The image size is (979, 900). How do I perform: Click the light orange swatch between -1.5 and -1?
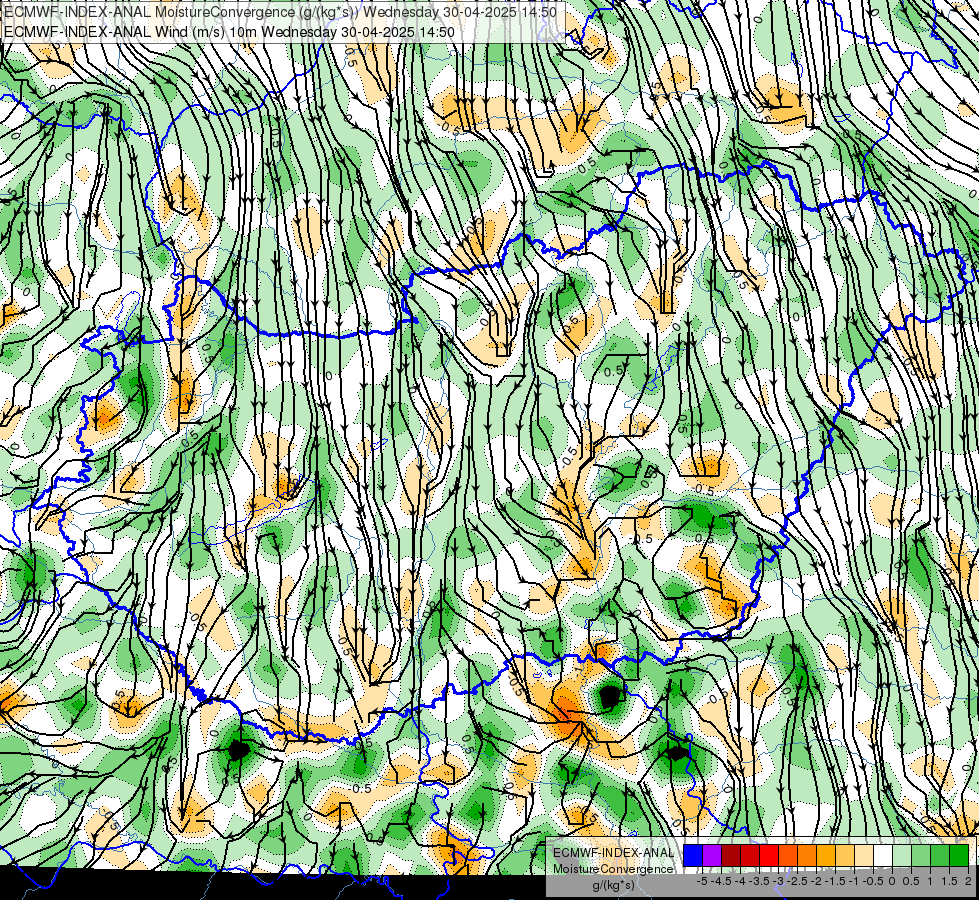(x=845, y=855)
